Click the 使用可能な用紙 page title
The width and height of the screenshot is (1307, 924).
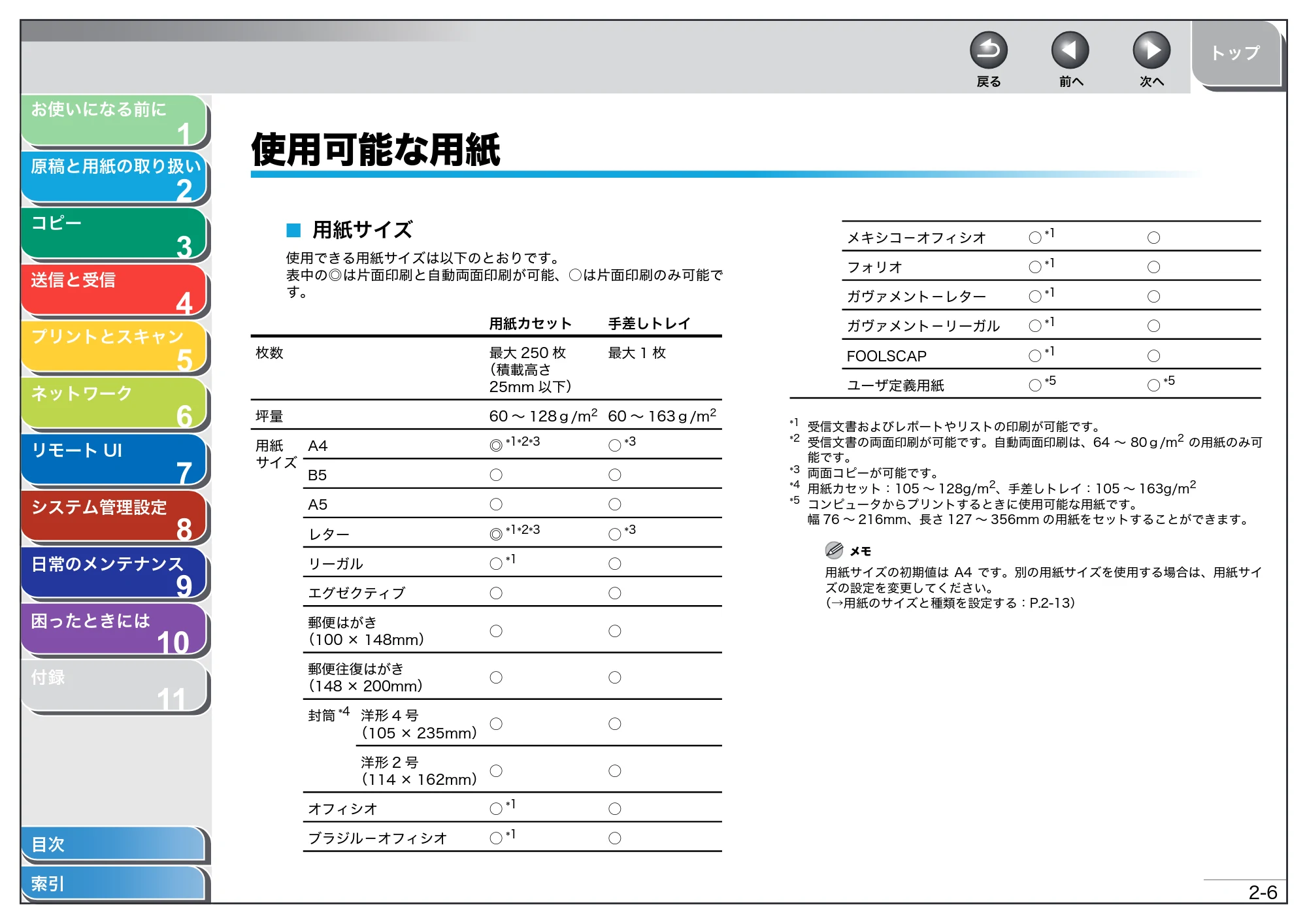(x=376, y=150)
